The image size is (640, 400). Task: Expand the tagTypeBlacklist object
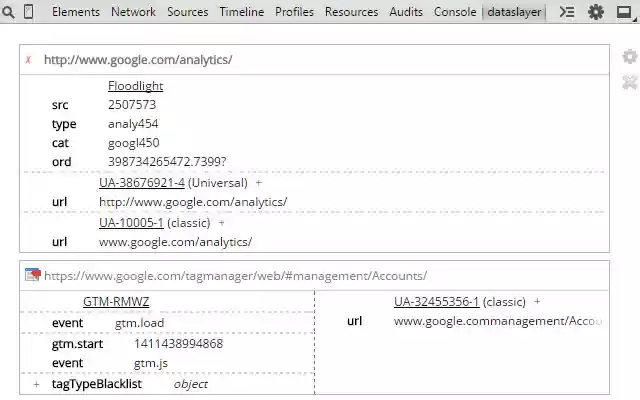tap(36, 384)
